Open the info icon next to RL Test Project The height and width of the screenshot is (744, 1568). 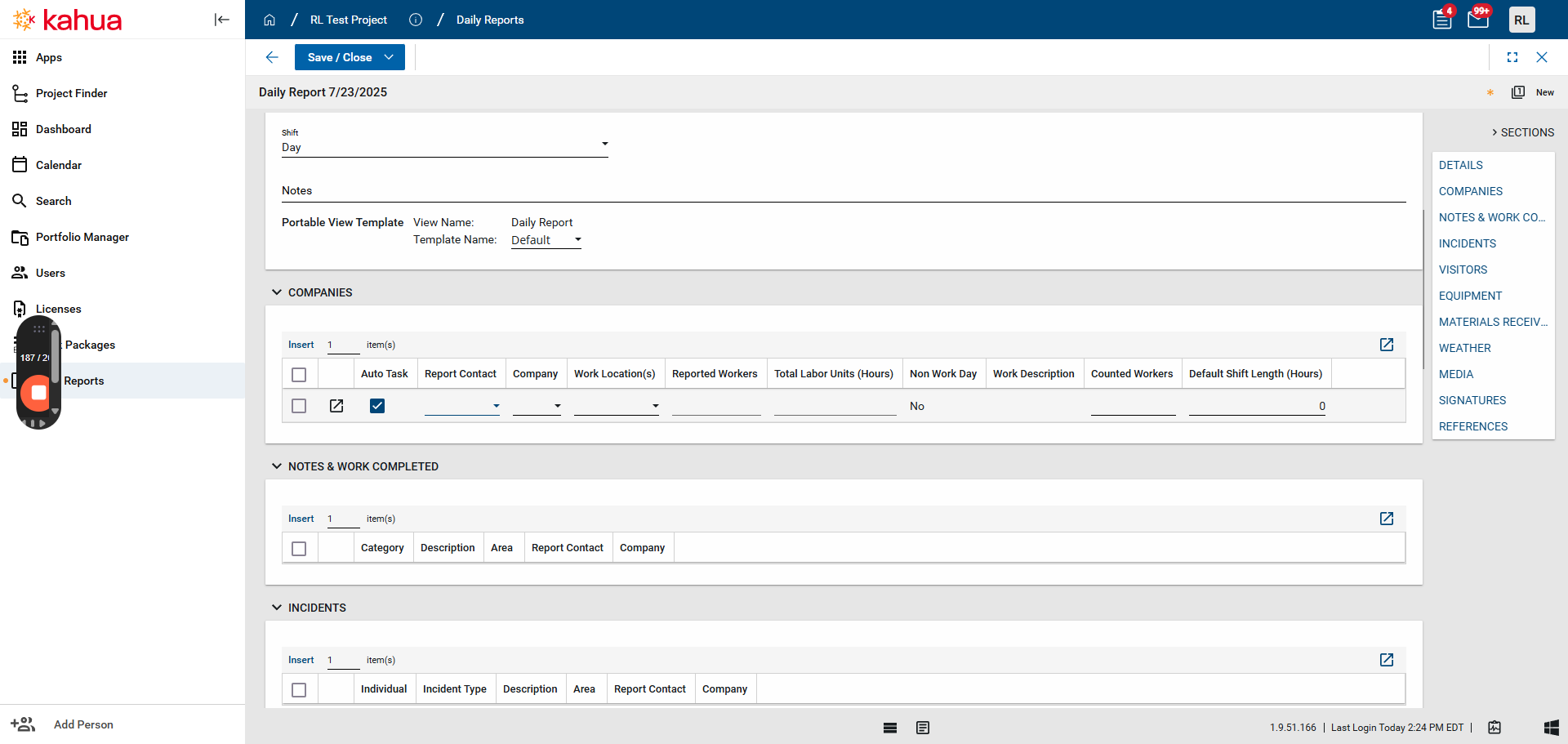click(x=416, y=20)
